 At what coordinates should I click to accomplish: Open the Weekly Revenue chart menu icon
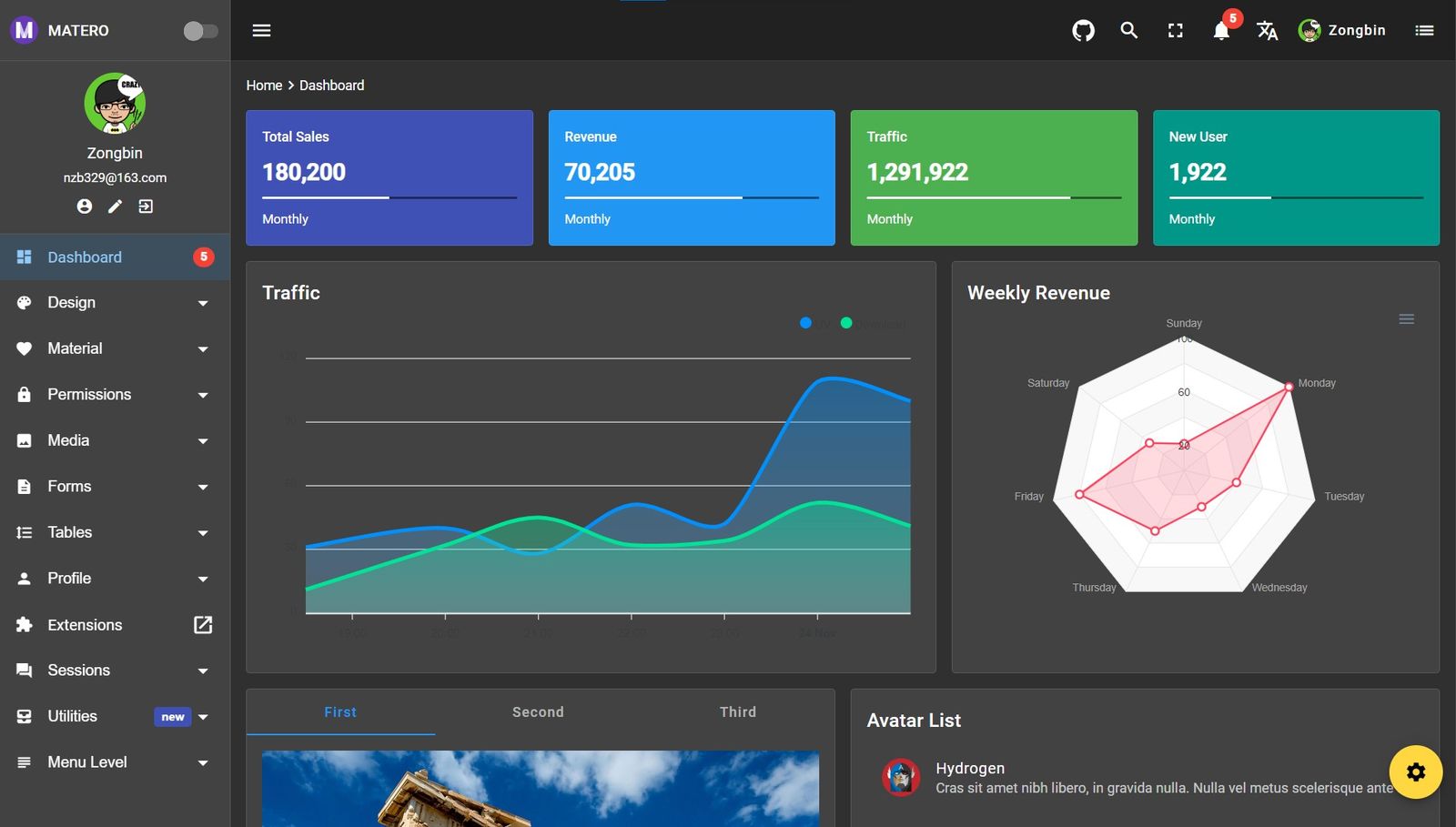(1406, 319)
